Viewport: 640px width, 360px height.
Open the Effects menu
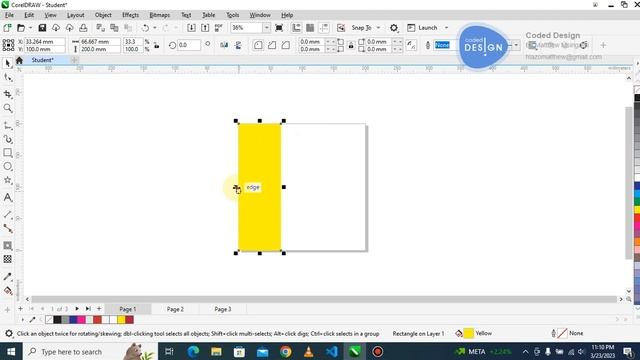tap(131, 15)
